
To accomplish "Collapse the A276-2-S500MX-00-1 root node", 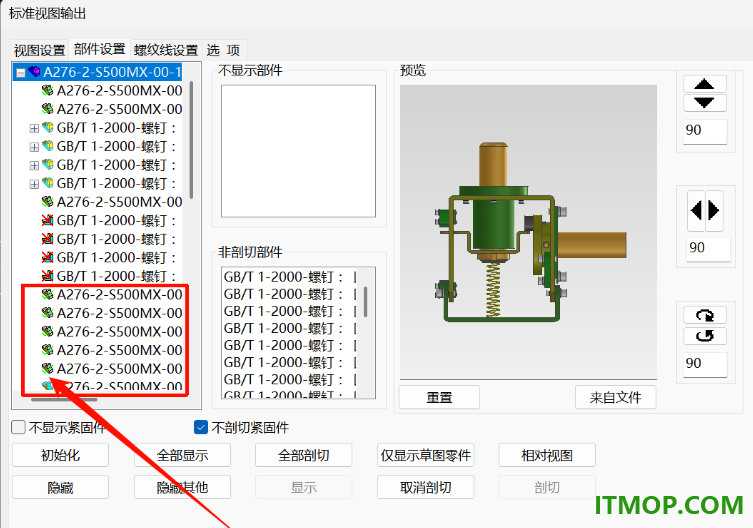I will 21,73.
